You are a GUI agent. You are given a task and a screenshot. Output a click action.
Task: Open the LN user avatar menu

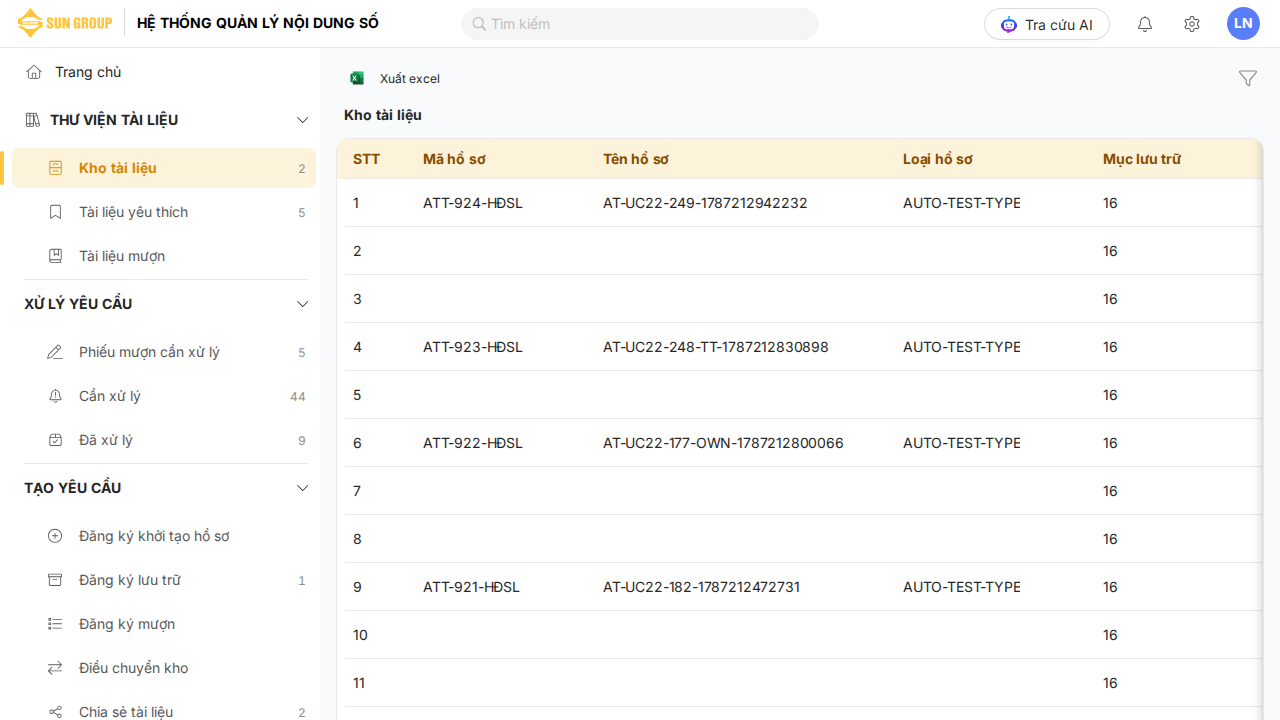(x=1243, y=23)
